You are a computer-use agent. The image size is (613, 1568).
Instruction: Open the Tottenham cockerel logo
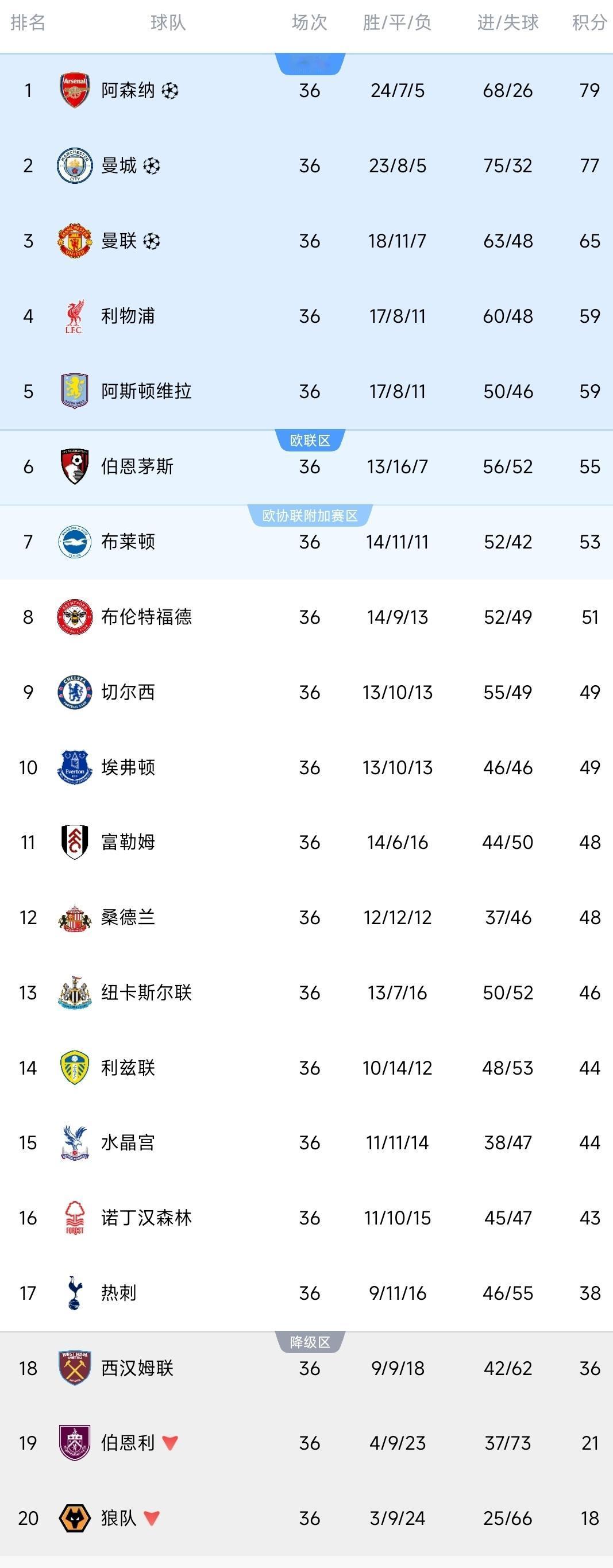point(74,1293)
